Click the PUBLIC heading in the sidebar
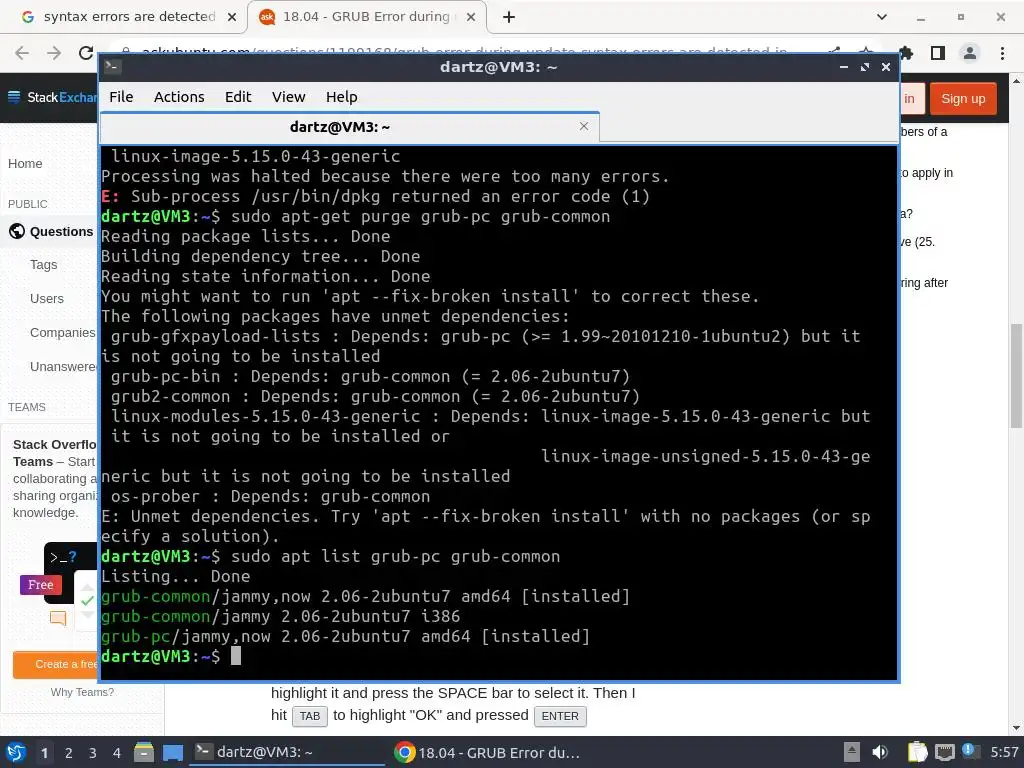The height and width of the screenshot is (768, 1024). (27, 204)
